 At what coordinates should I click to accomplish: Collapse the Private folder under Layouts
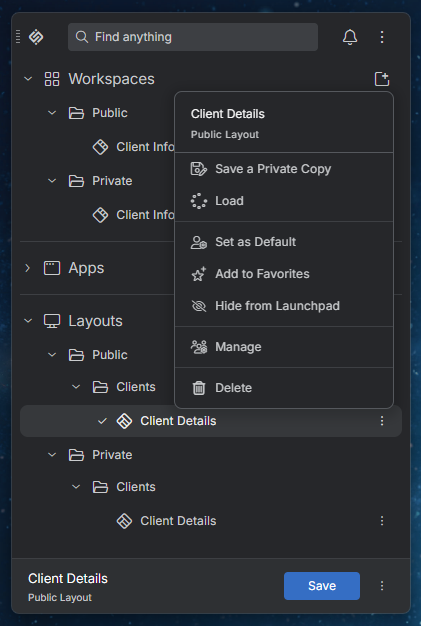(52, 454)
